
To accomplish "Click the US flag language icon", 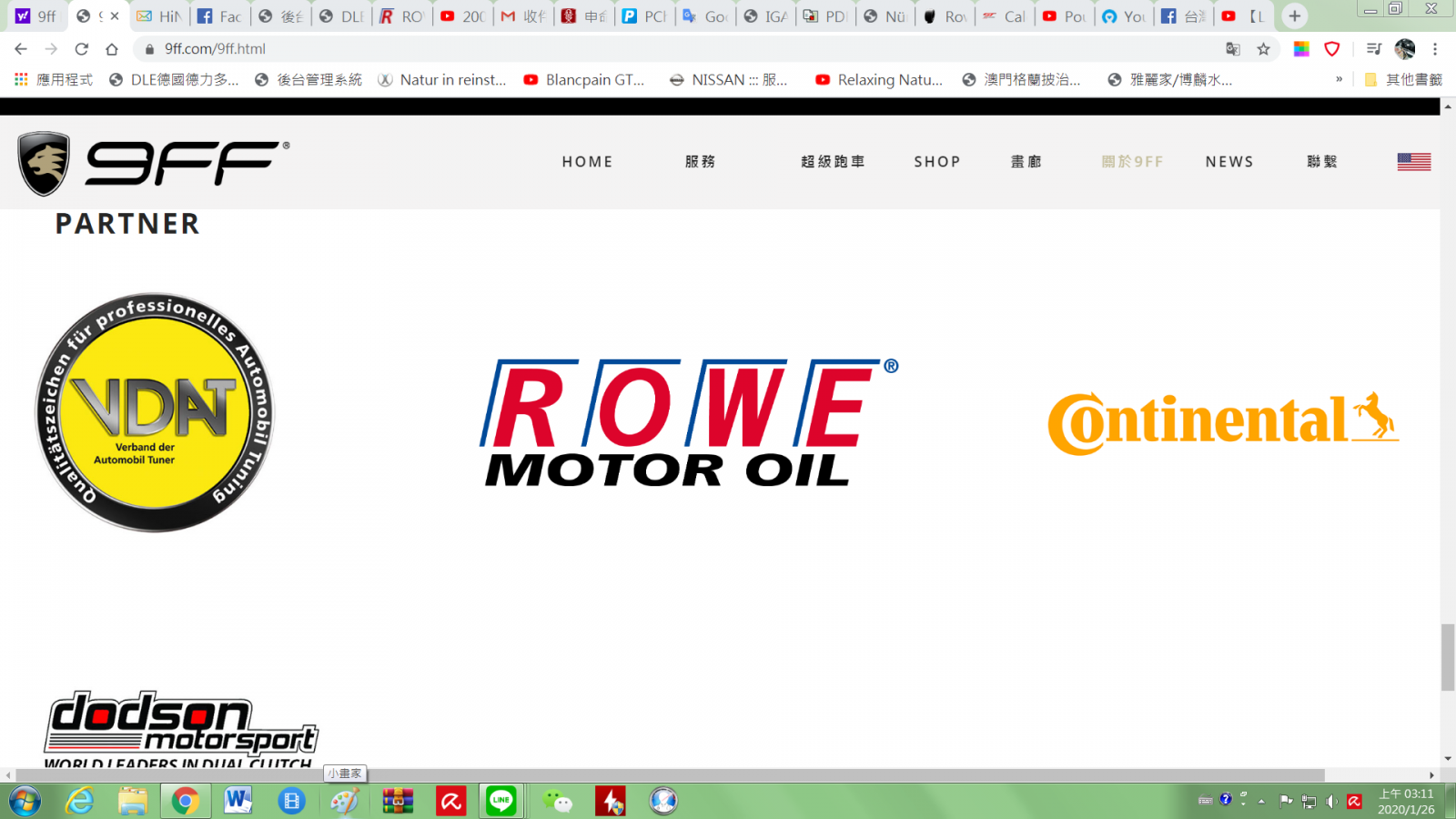I will [1413, 162].
